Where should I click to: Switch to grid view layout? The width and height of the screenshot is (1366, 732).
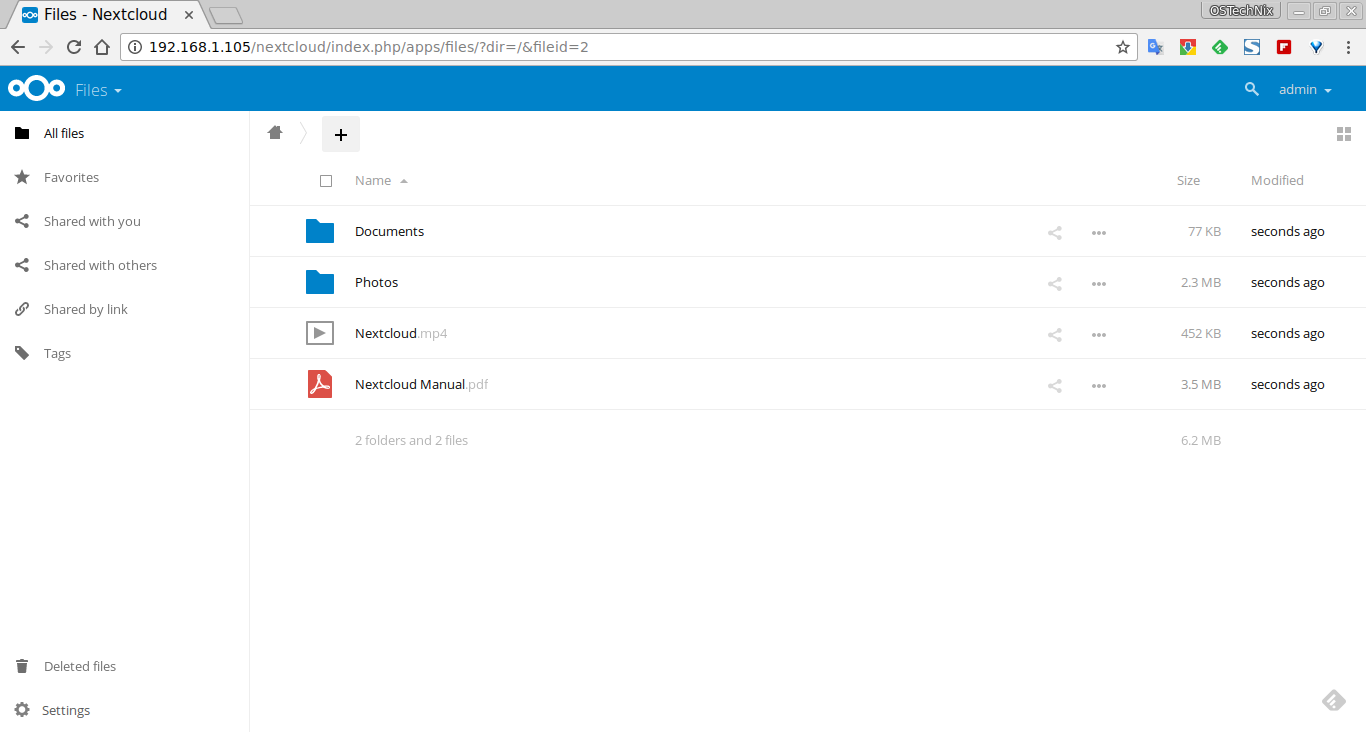pos(1344,133)
